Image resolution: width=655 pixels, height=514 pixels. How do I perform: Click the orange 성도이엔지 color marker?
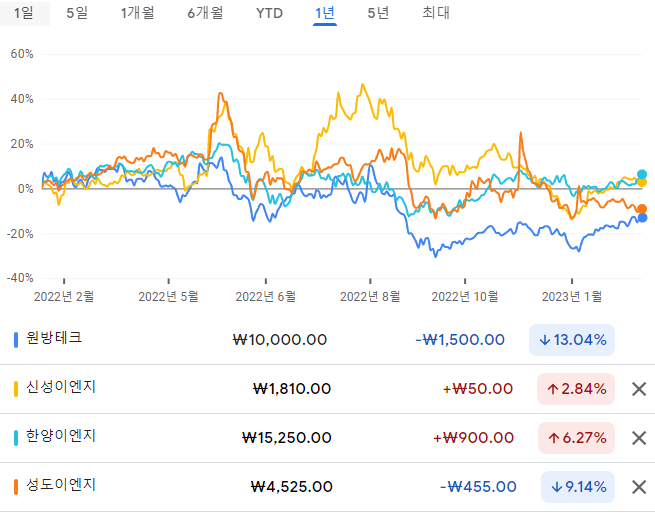tap(16, 487)
